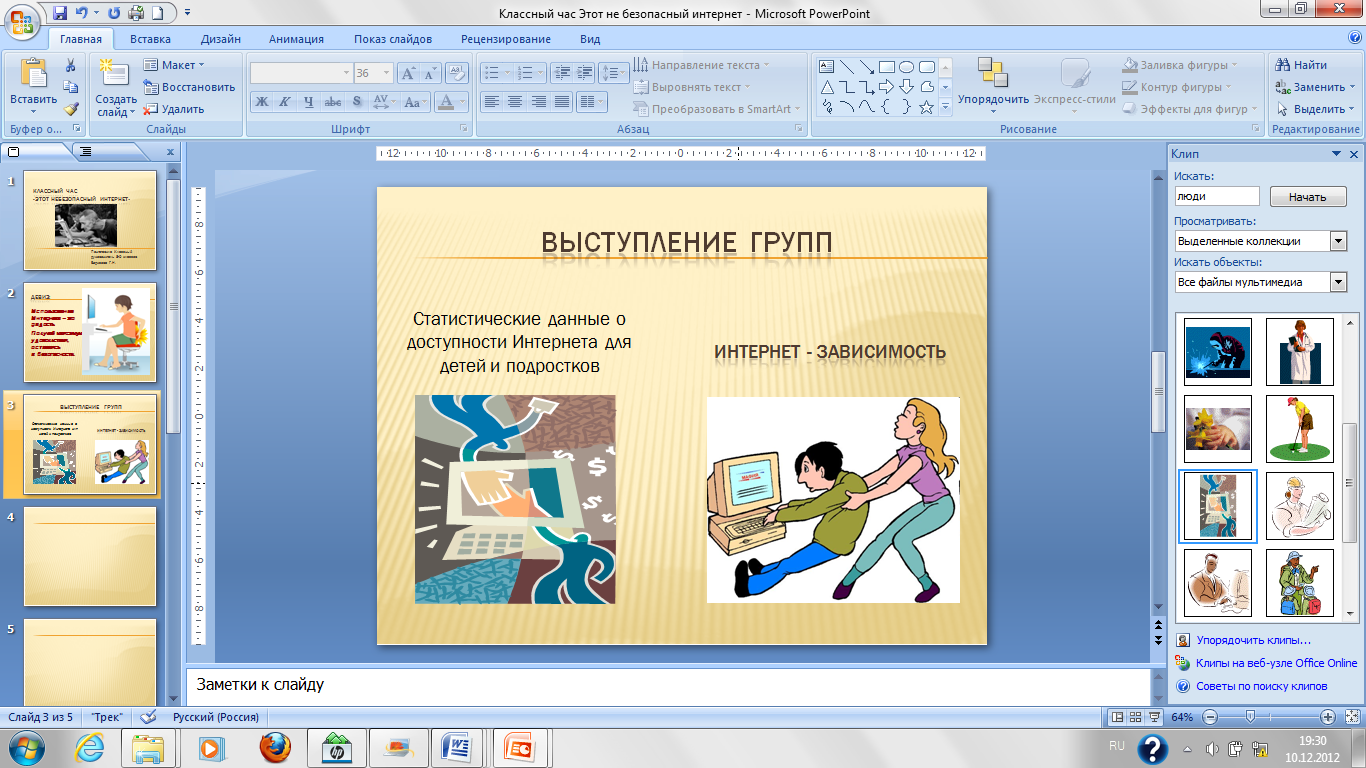Click Clear formatting eraser icon
The height and width of the screenshot is (768, 1366).
pos(457,73)
